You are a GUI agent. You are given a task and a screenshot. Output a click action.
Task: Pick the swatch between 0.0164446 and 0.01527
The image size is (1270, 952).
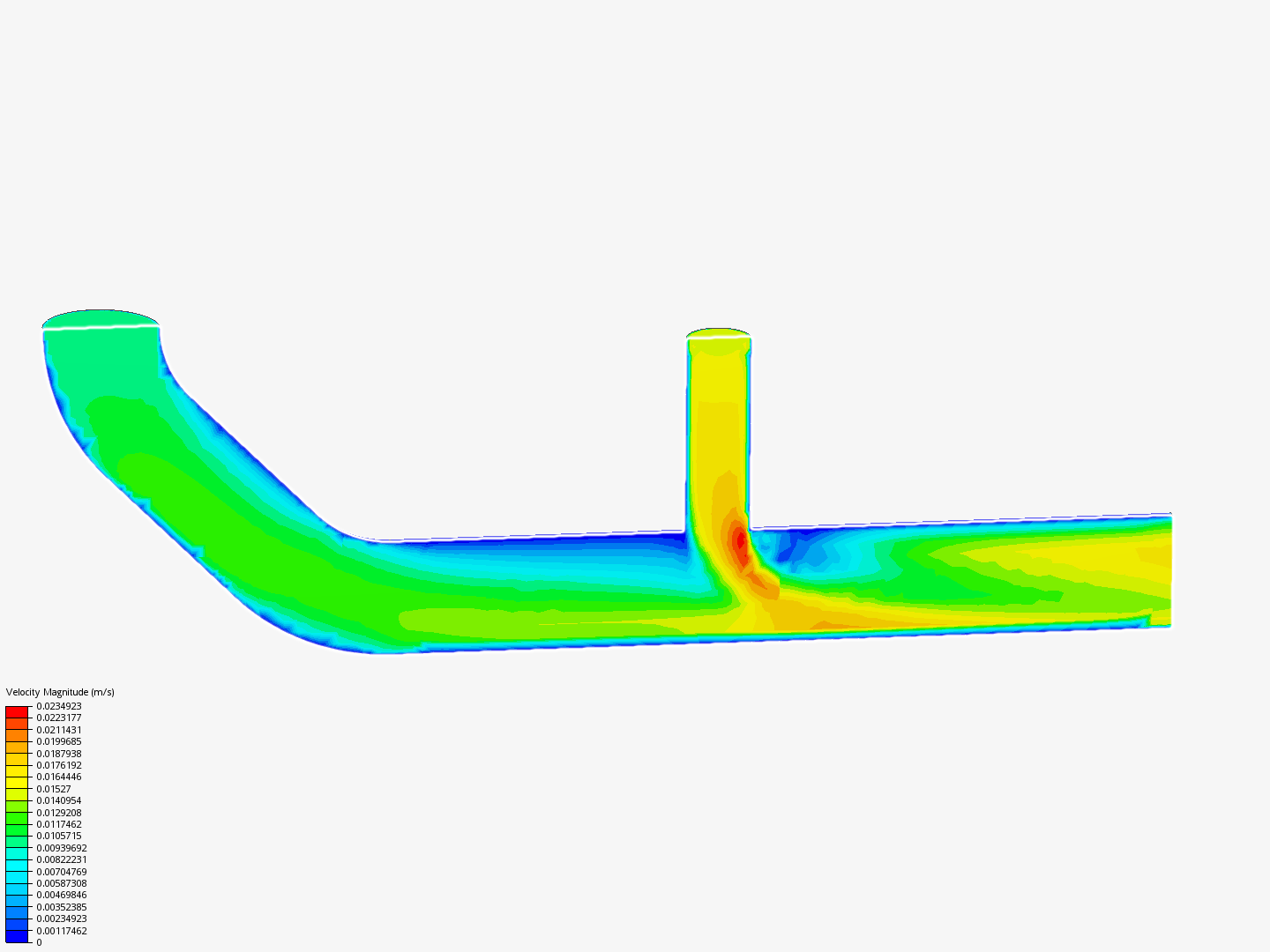tap(17, 783)
